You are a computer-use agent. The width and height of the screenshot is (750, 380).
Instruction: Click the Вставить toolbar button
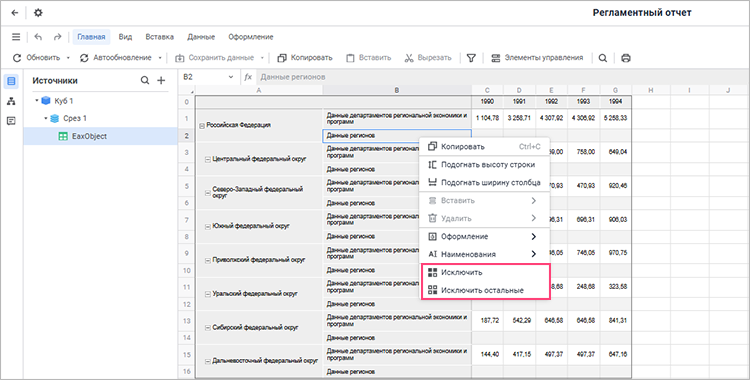coord(368,58)
